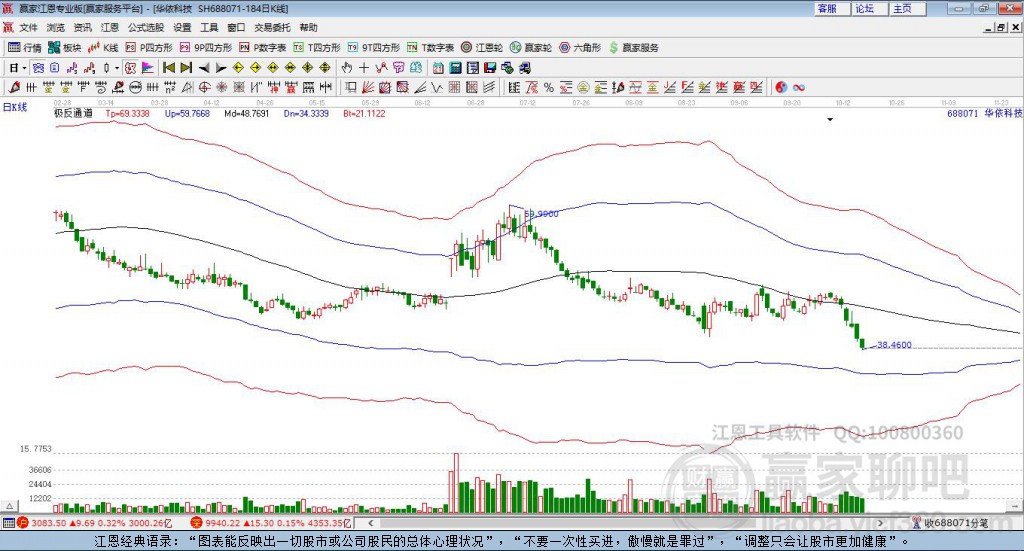Expand the candlestick style dropdown arrow
The image size is (1024, 551).
[x=117, y=68]
